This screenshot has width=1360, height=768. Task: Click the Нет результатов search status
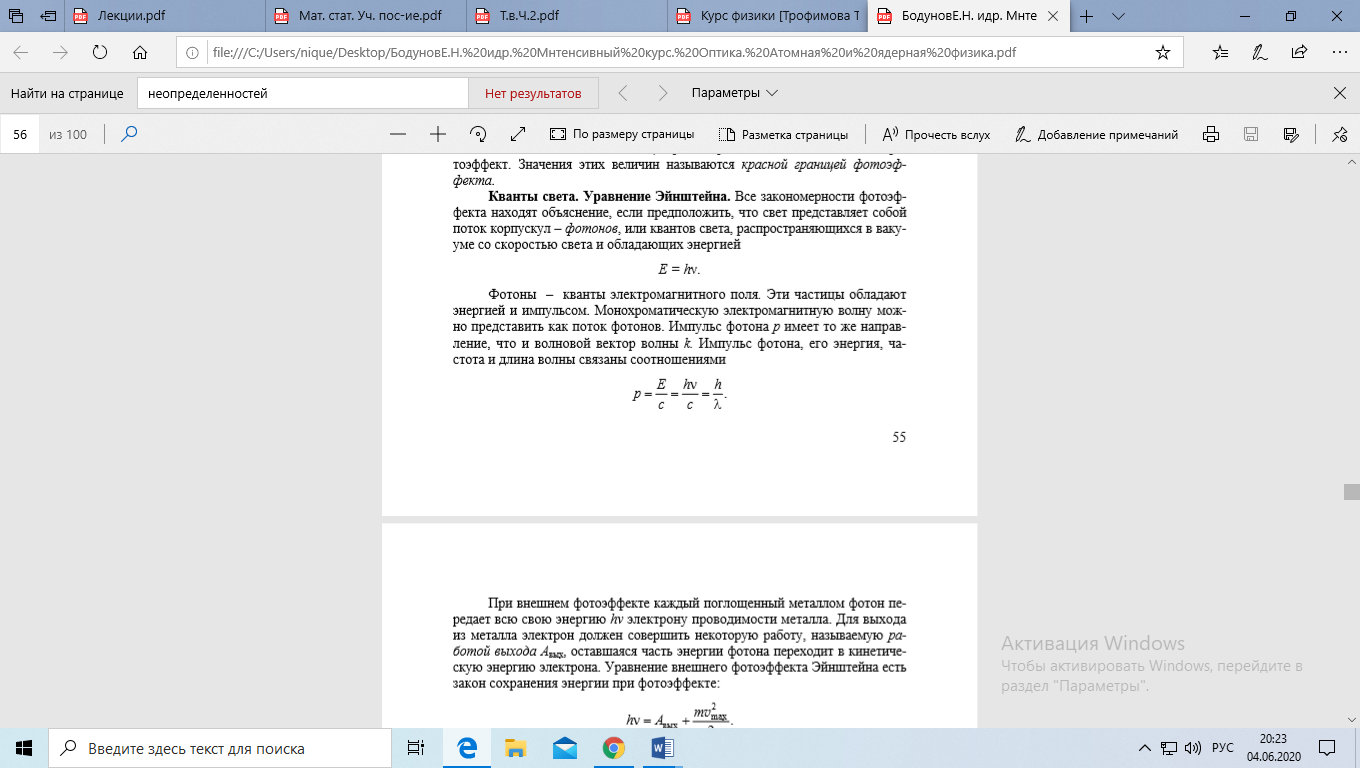[533, 93]
